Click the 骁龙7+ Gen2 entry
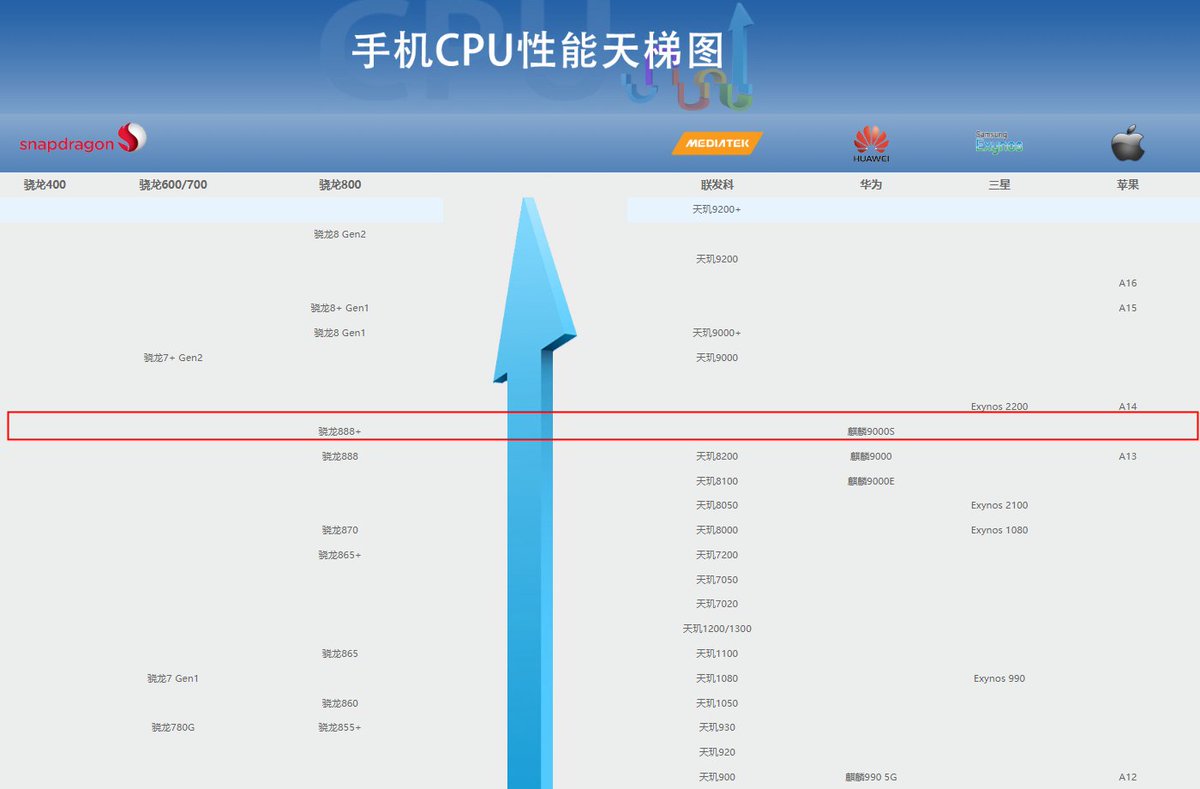 coord(173,358)
